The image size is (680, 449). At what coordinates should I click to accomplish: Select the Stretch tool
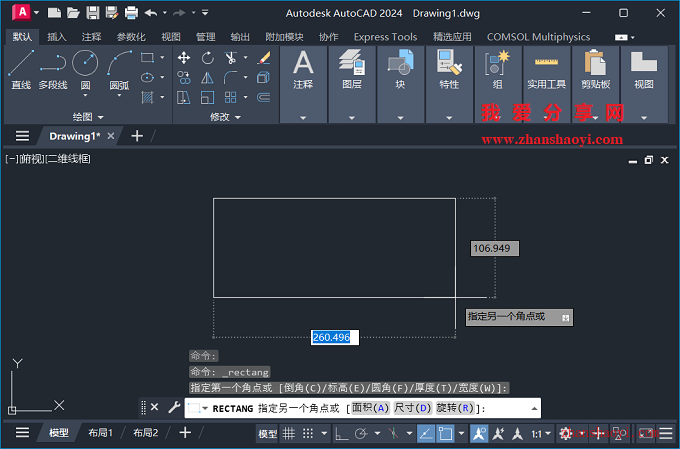(x=184, y=98)
